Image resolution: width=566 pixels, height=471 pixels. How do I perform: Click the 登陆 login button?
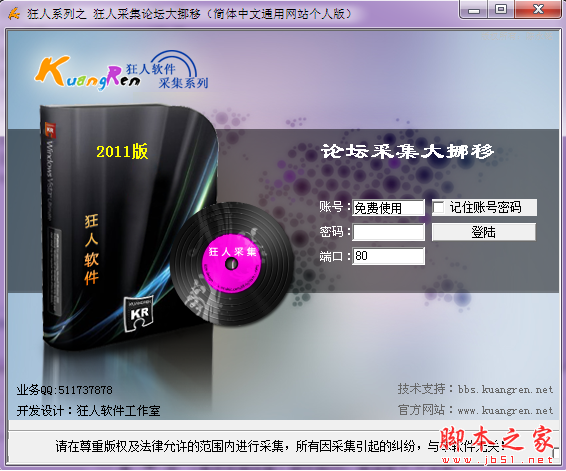coord(484,232)
